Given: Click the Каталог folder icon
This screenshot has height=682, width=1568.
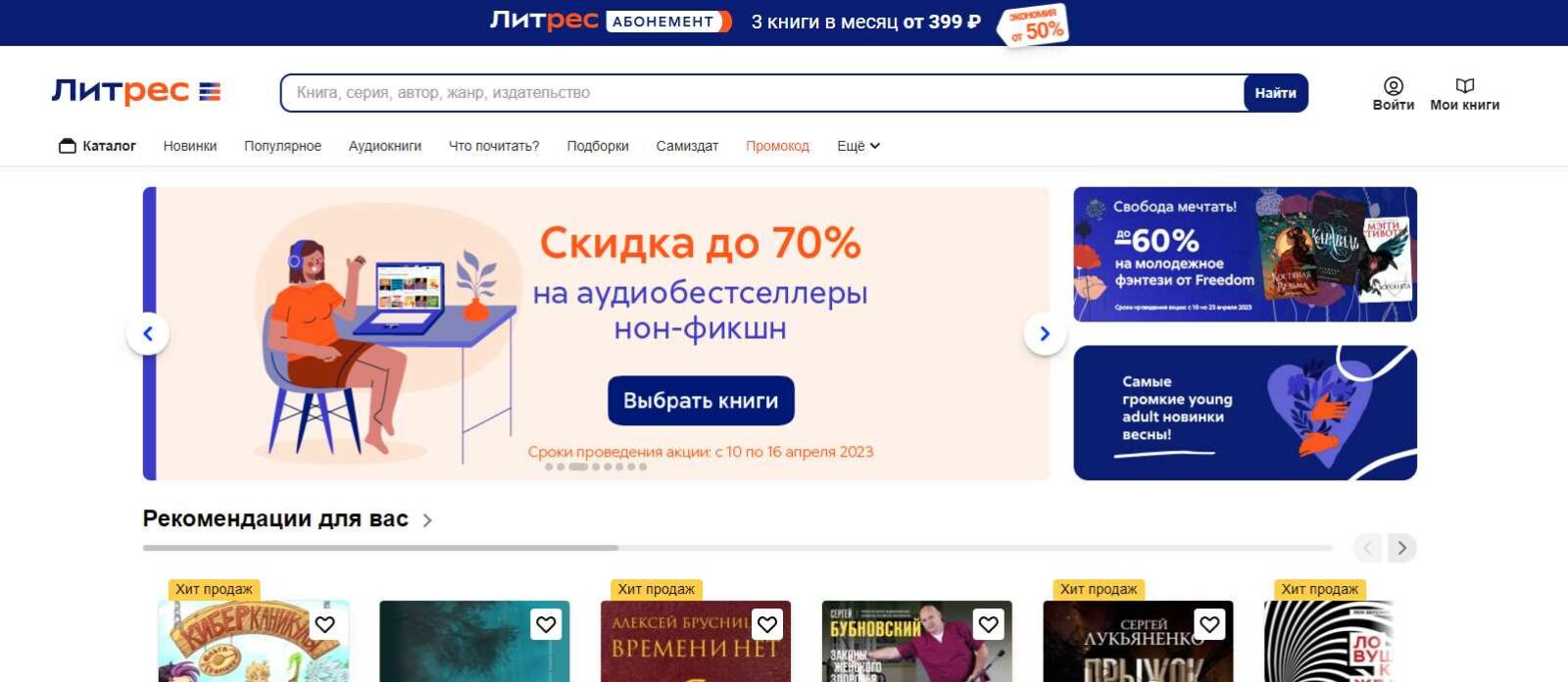Looking at the screenshot, I should click(68, 146).
